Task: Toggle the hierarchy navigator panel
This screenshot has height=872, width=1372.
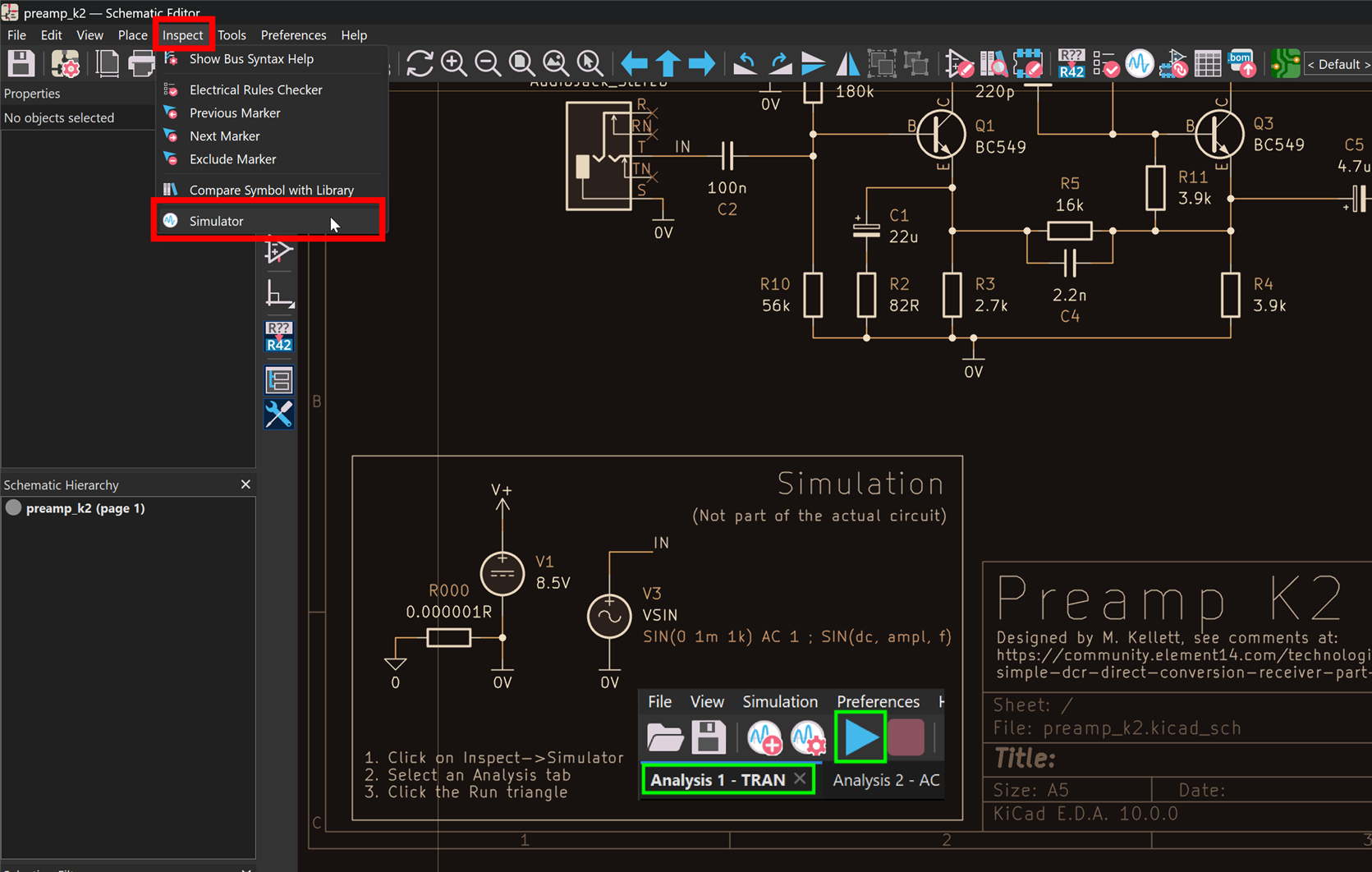Action: tap(278, 380)
